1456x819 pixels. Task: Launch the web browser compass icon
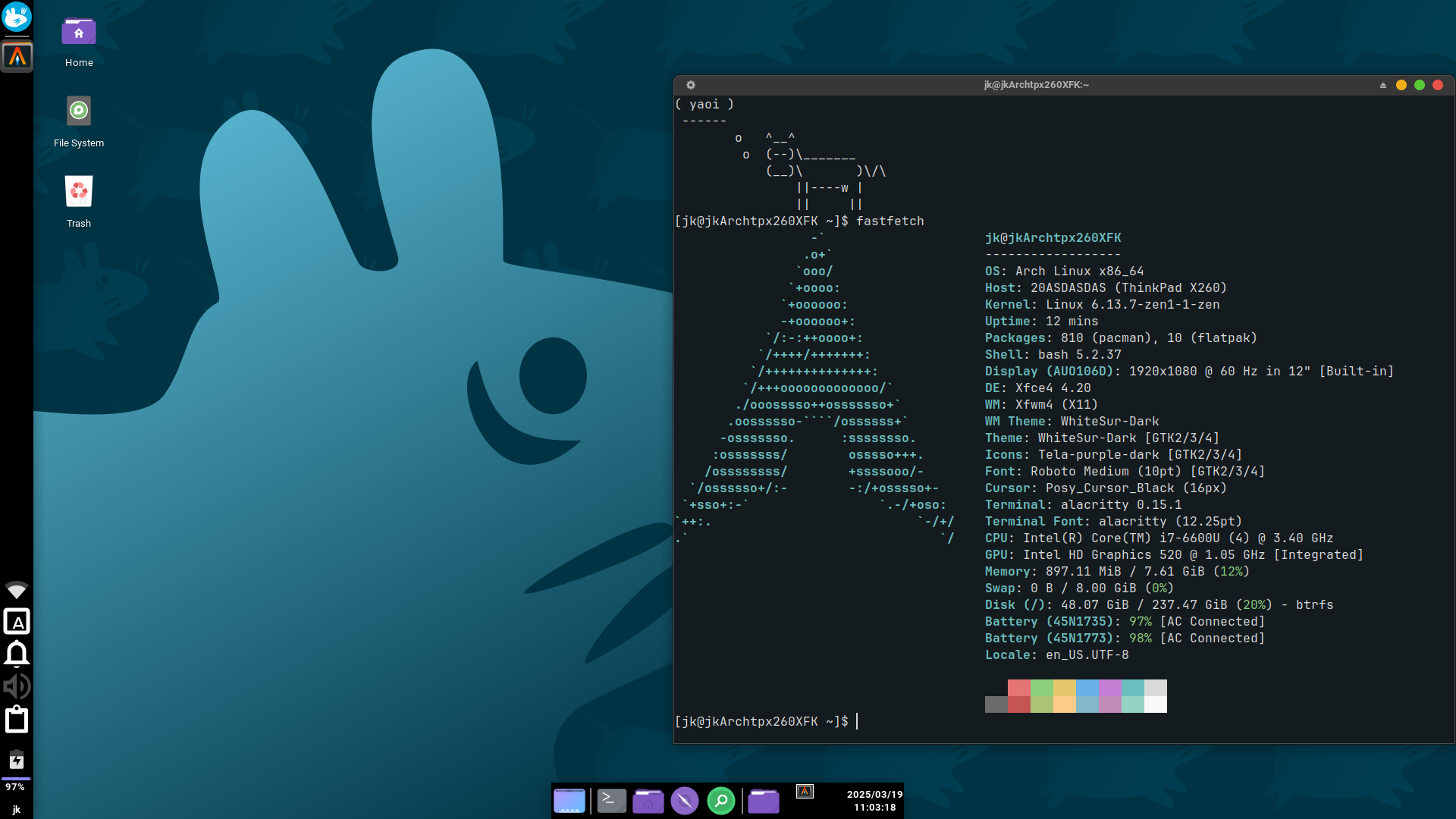point(685,801)
